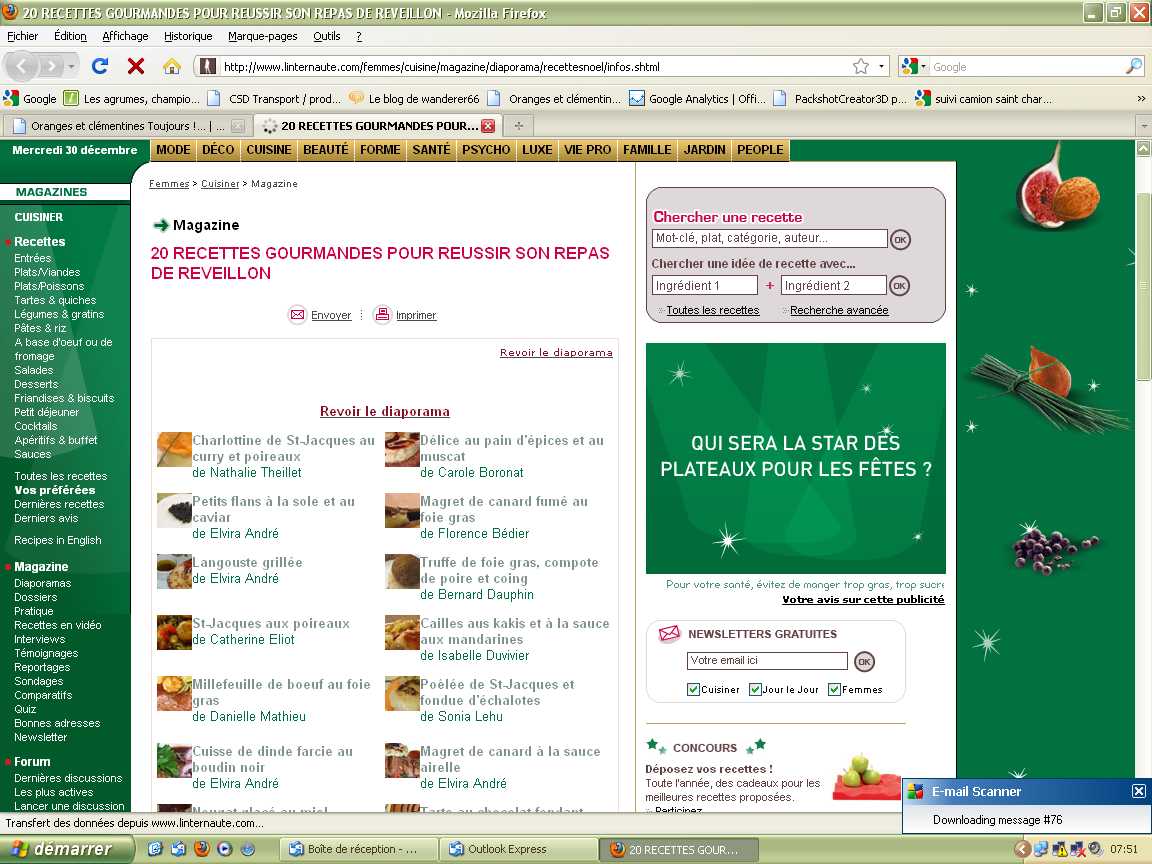Click Cuisiner in the breadcrumb trail
Screen dimensions: 1152x864
220,184
